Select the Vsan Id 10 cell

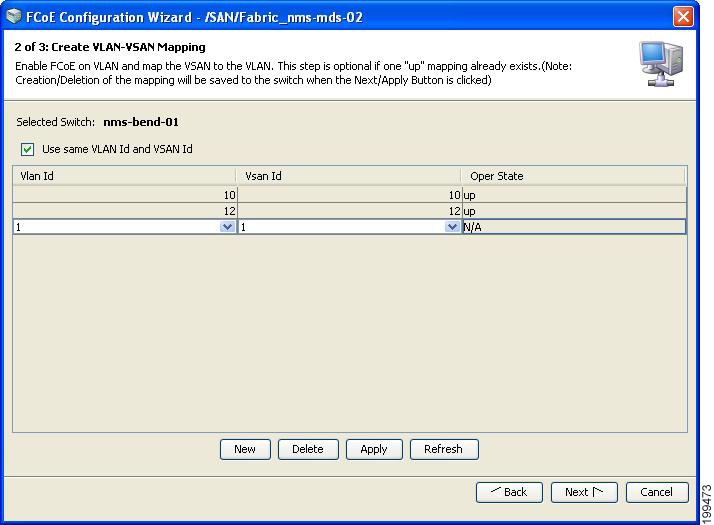(350, 195)
